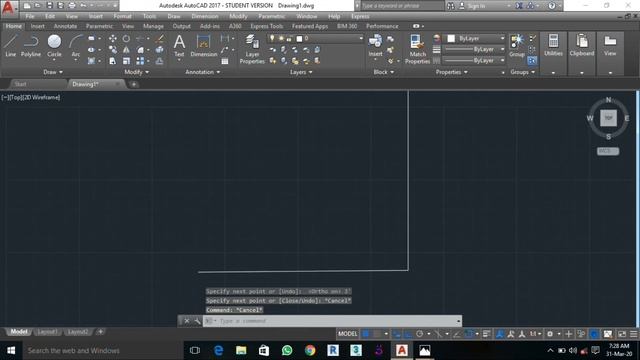
Task: Click the Save icon in quick access toolbar
Action: [49, 6]
